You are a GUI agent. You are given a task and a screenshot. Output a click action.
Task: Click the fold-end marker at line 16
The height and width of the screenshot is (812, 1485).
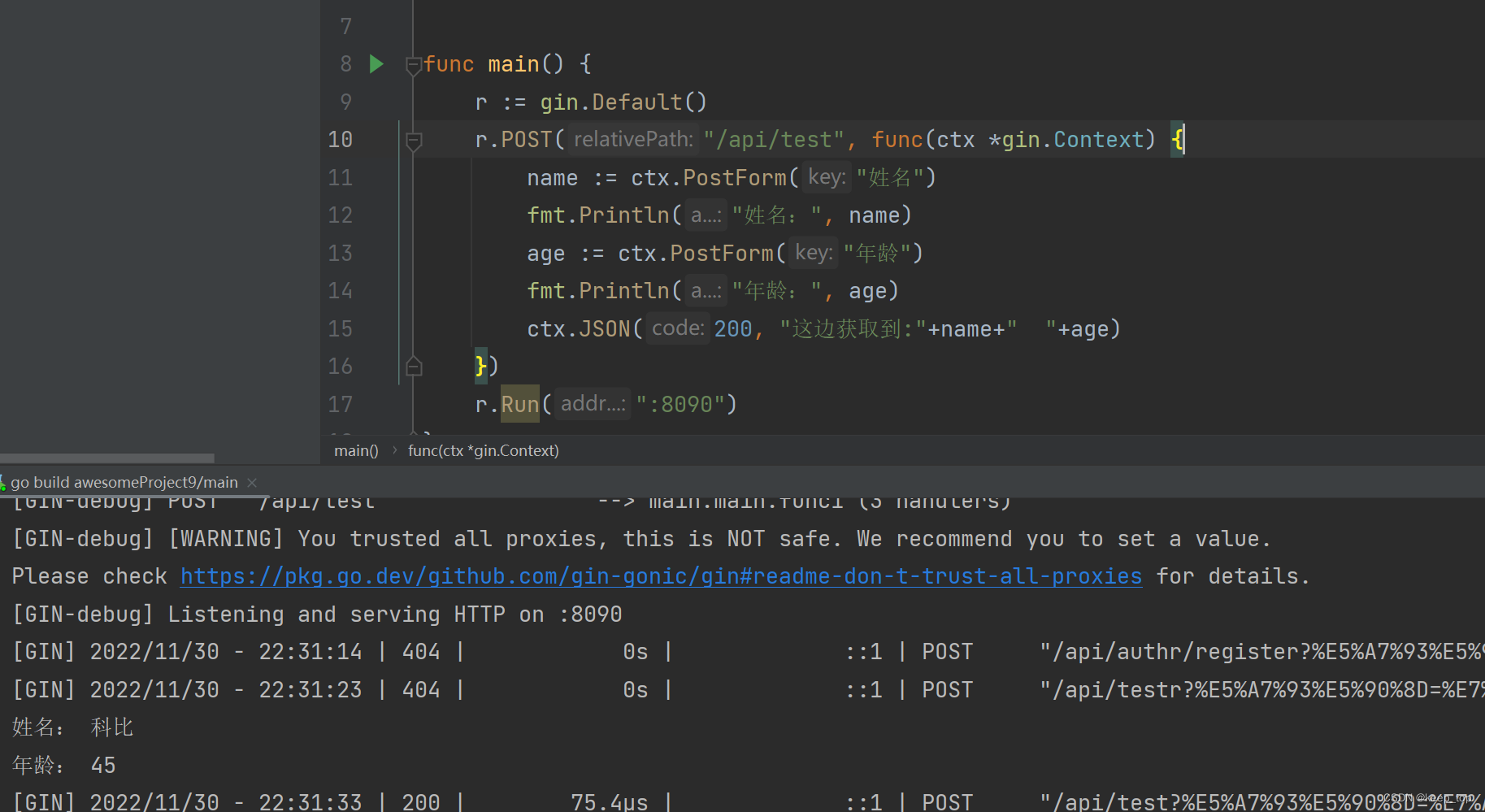click(414, 366)
